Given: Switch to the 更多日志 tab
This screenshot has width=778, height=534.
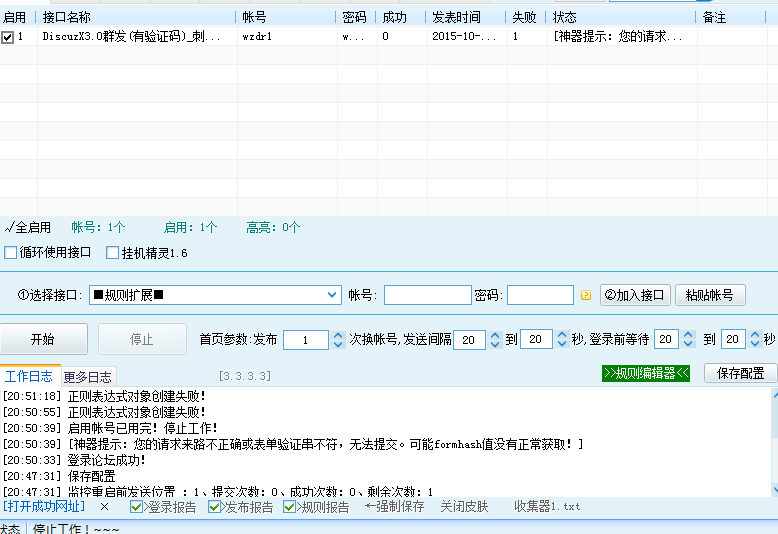Looking at the screenshot, I should coord(88,377).
